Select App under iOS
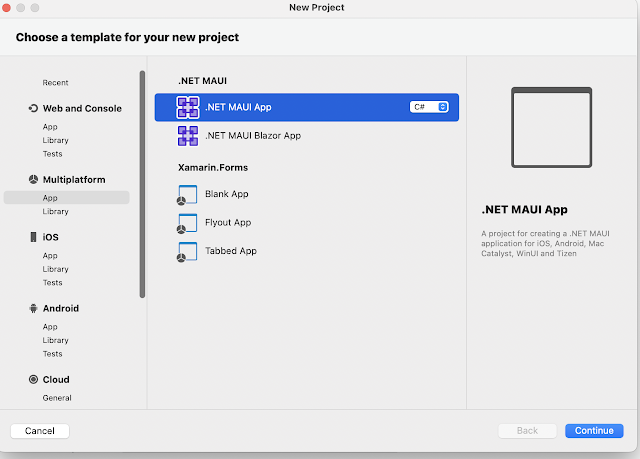640x459 pixels. pos(50,256)
